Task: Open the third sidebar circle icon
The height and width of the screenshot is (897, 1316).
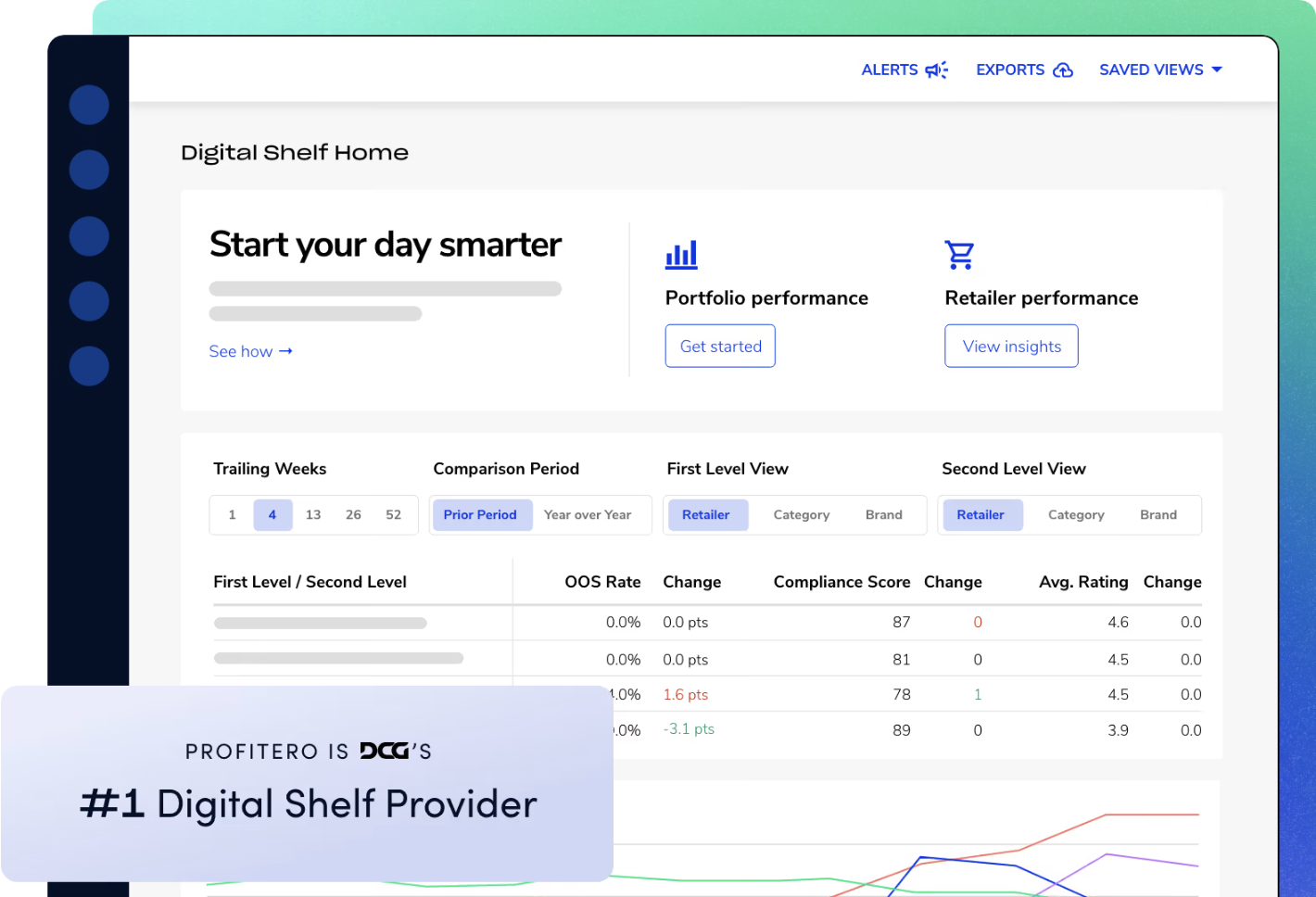Action: (89, 235)
